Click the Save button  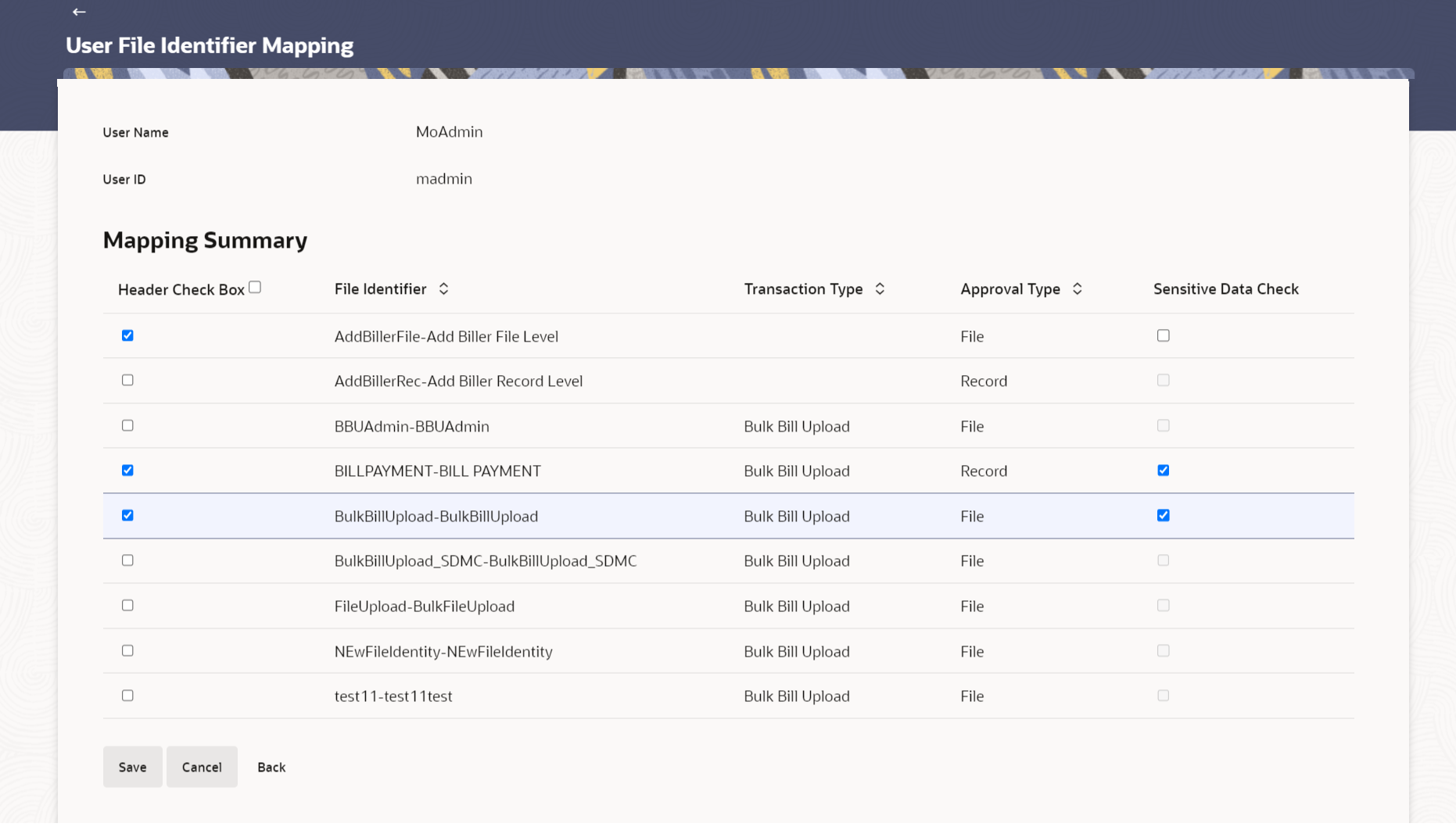(x=132, y=767)
